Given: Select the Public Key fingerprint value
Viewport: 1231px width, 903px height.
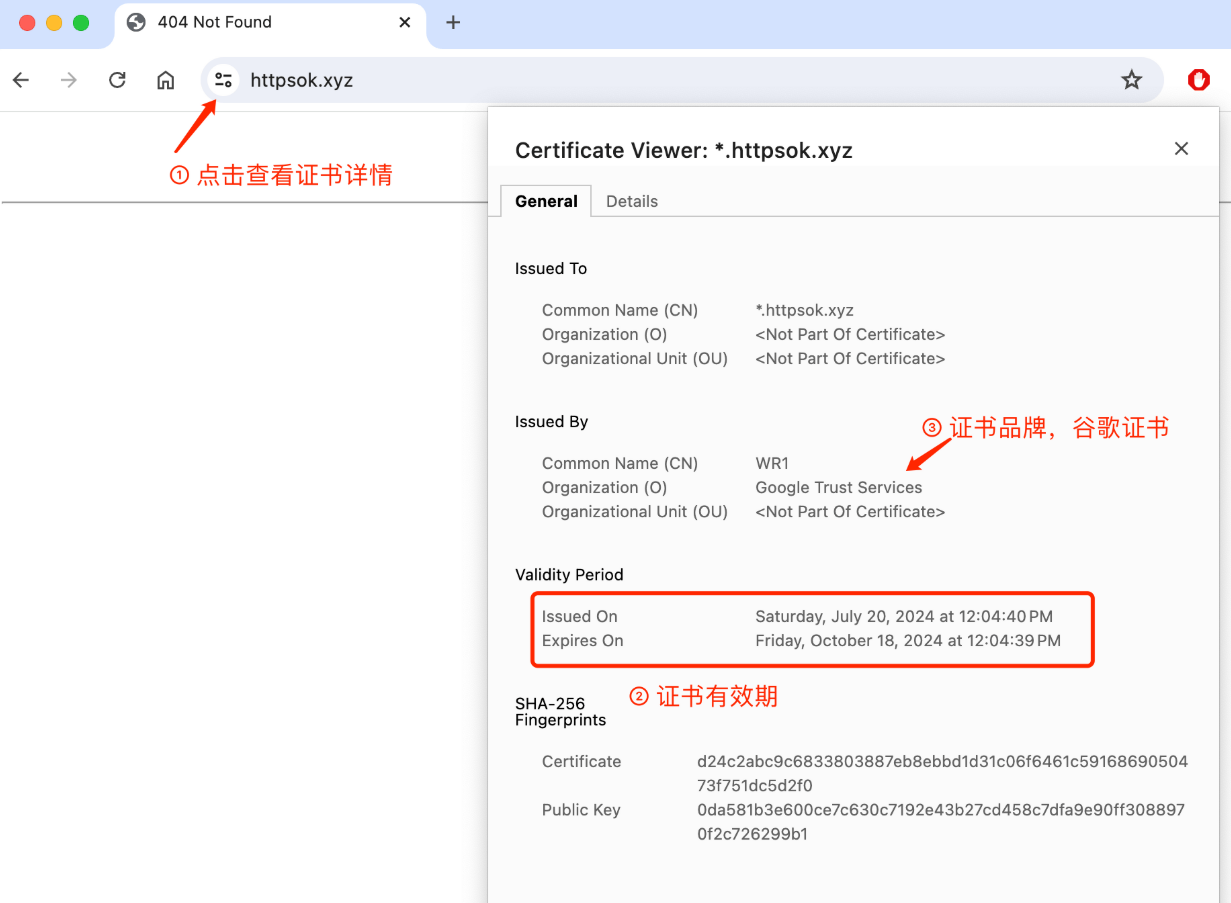Looking at the screenshot, I should pyautogui.click(x=941, y=821).
